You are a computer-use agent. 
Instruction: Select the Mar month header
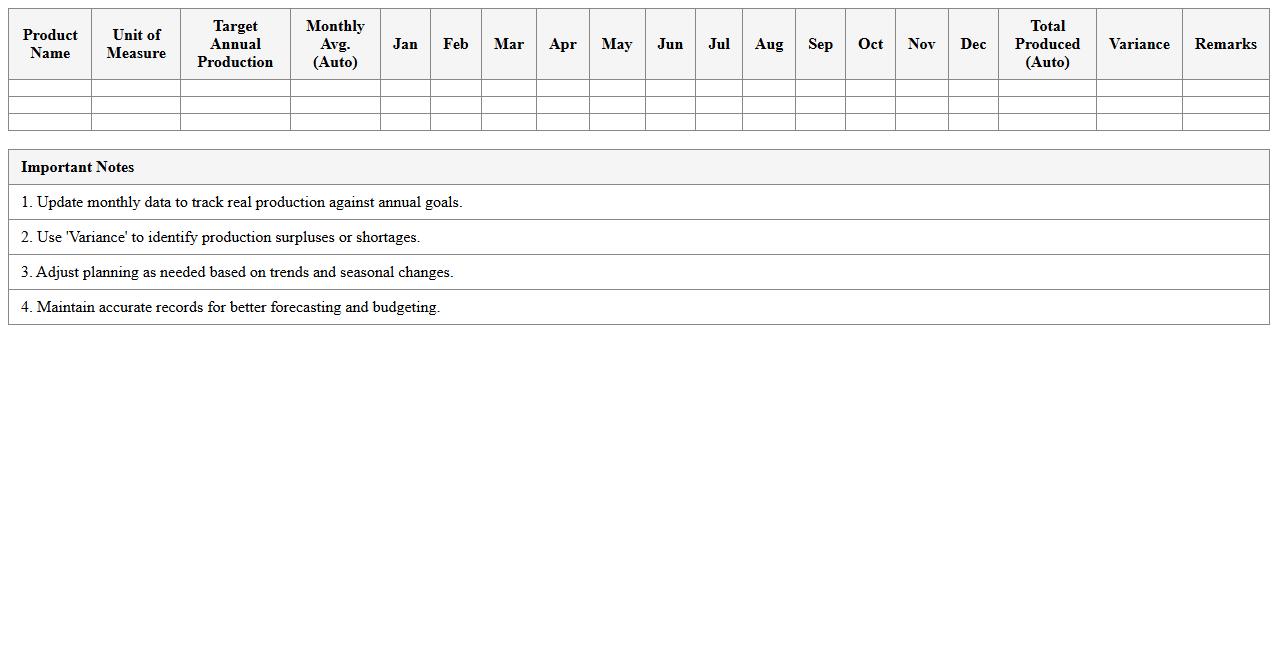[x=508, y=44]
